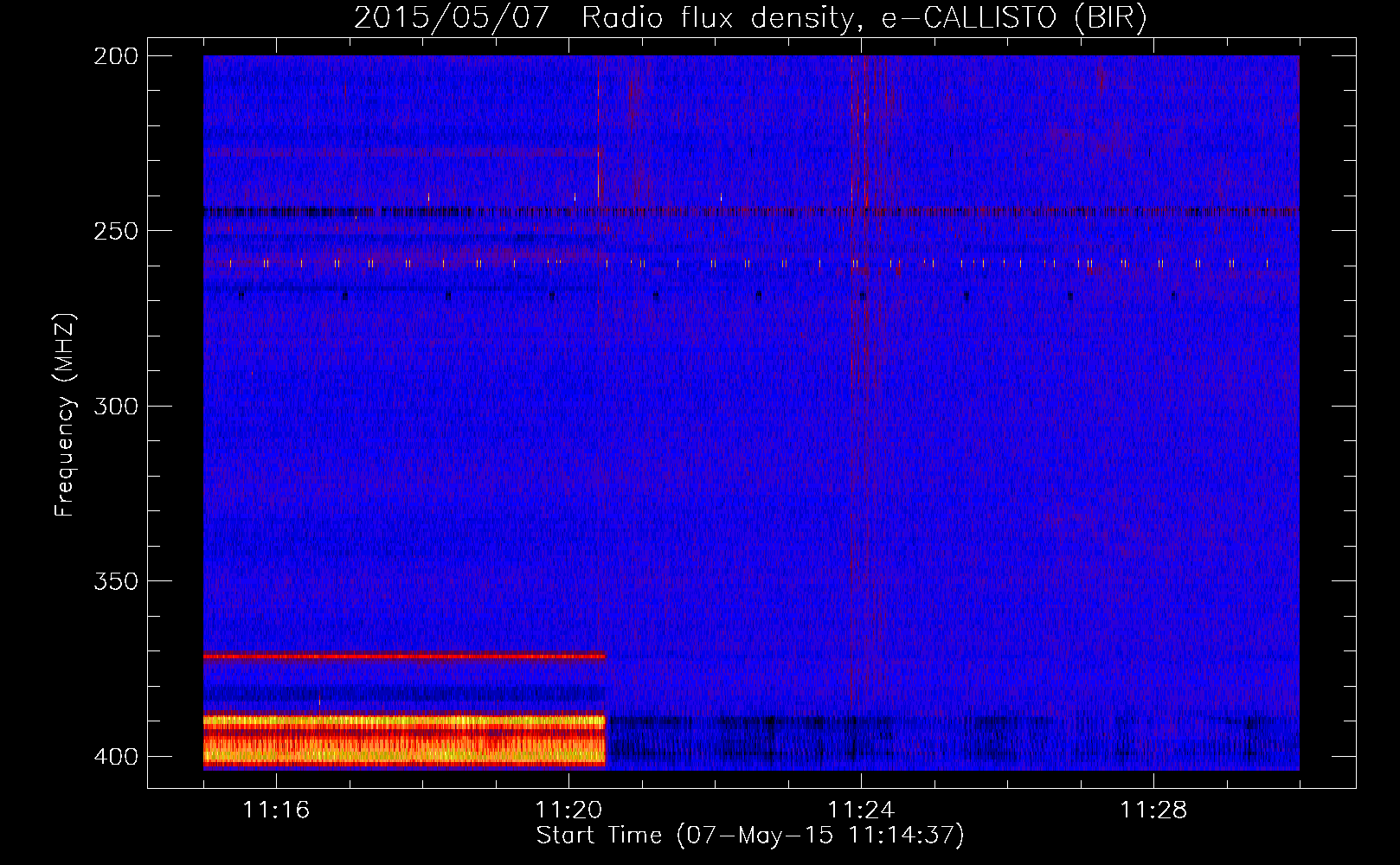The image size is (1400, 865).
Task: Click the 250 frequency tick label
Action: [x=116, y=231]
